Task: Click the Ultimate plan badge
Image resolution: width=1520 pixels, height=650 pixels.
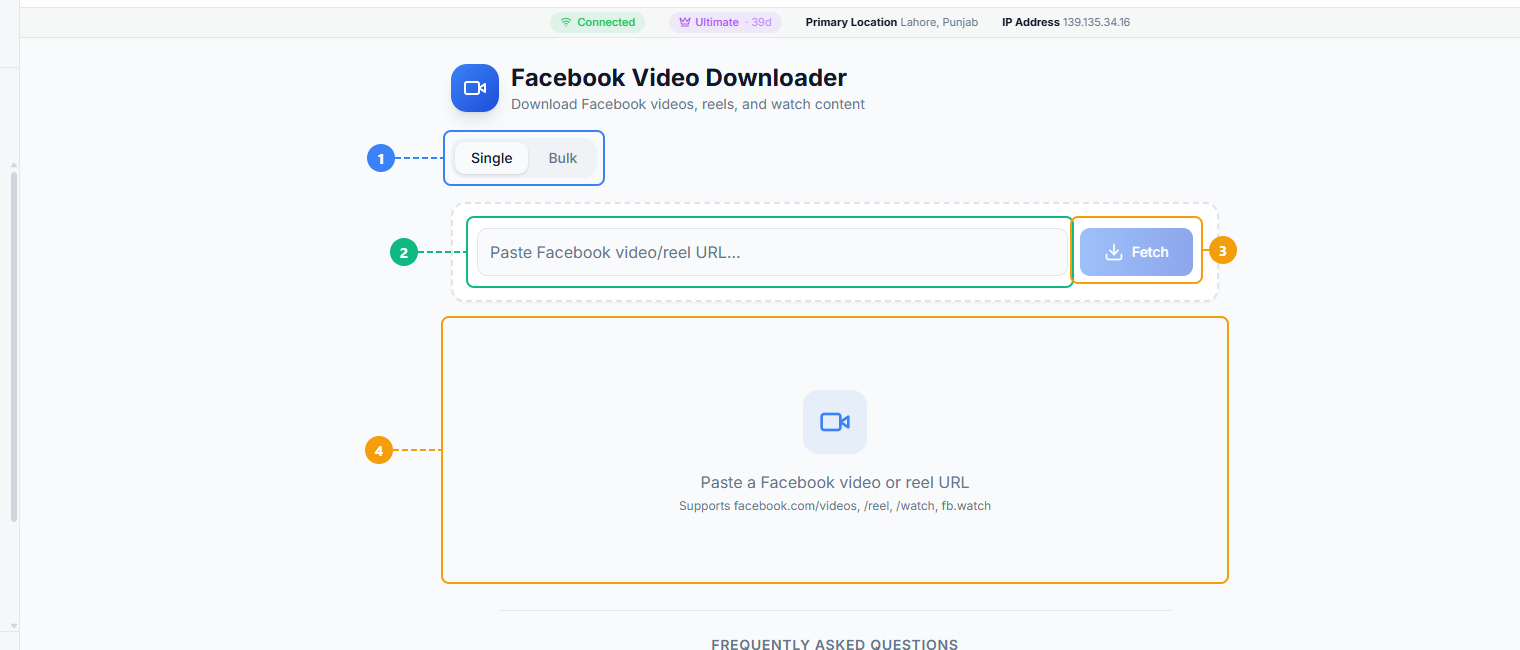Action: tap(725, 22)
